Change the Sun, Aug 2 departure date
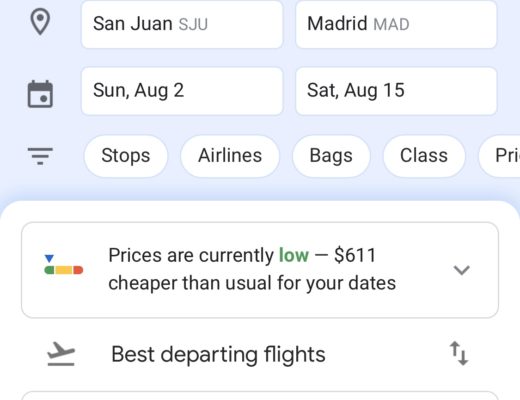 (182, 91)
